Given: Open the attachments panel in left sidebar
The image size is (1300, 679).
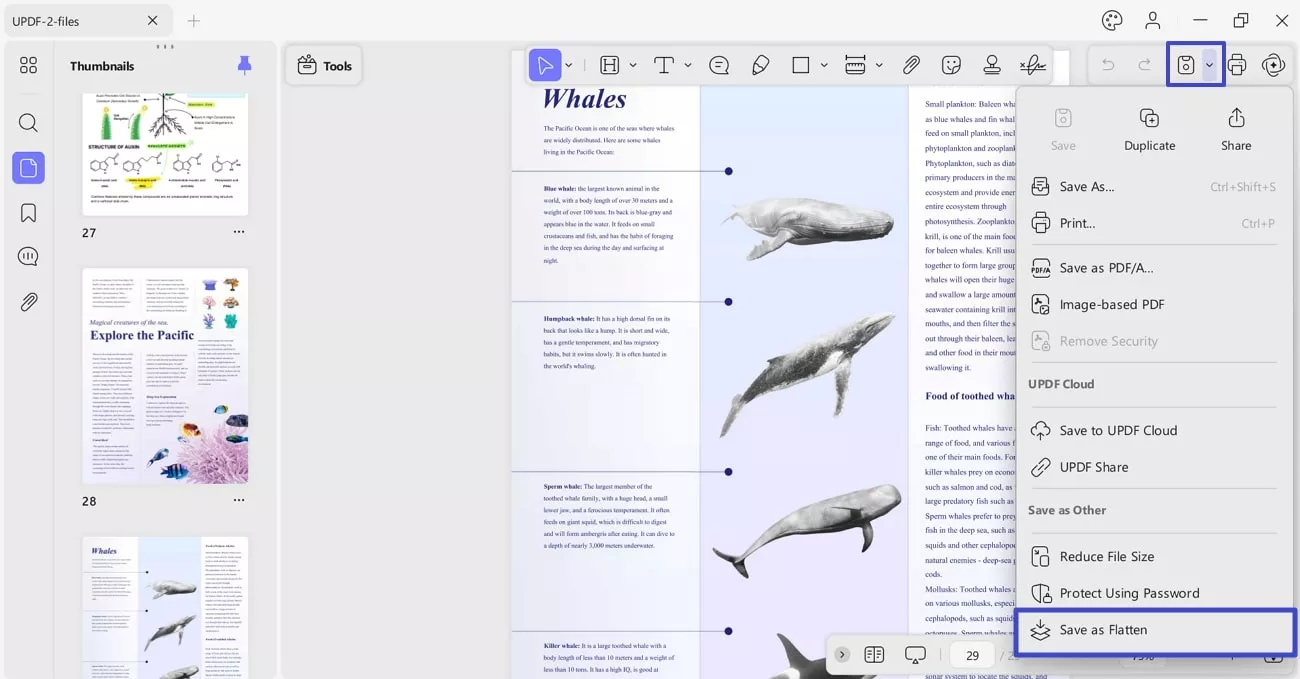Looking at the screenshot, I should click(x=28, y=302).
